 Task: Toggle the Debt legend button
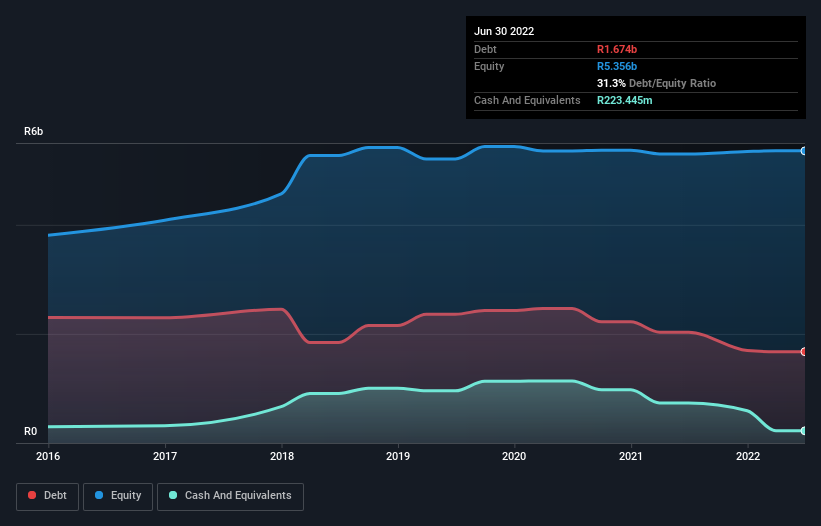(x=47, y=496)
